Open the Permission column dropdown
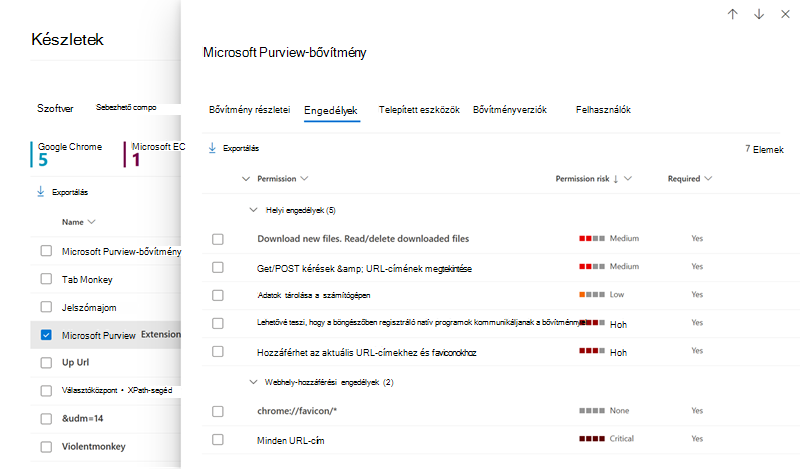The height and width of the screenshot is (470, 800). 305,179
